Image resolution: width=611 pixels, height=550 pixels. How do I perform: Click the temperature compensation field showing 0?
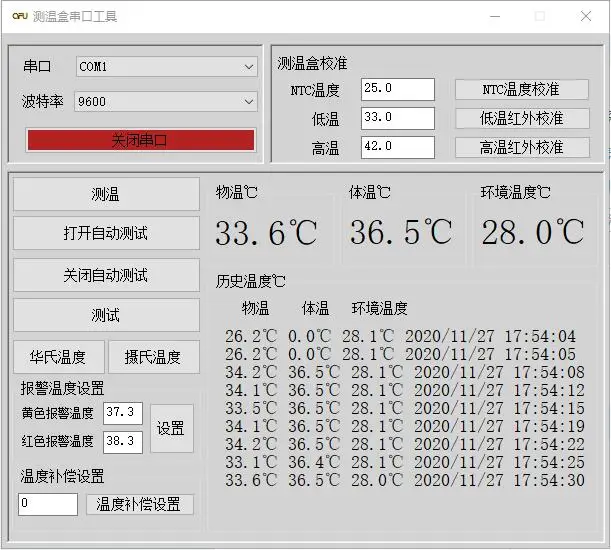click(x=48, y=504)
